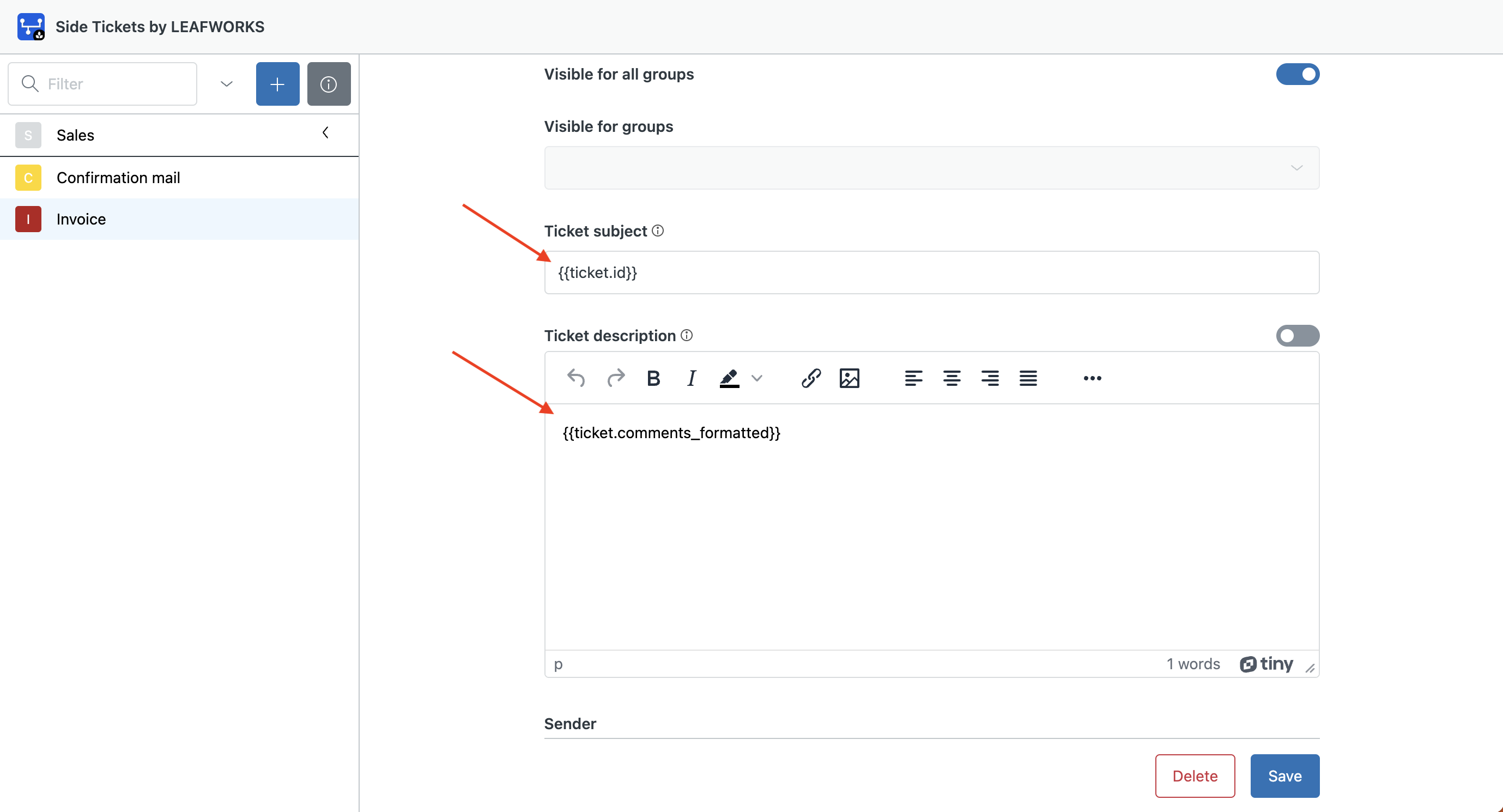Toggle bold formatting
Image resolution: width=1503 pixels, height=812 pixels.
pyautogui.click(x=653, y=378)
